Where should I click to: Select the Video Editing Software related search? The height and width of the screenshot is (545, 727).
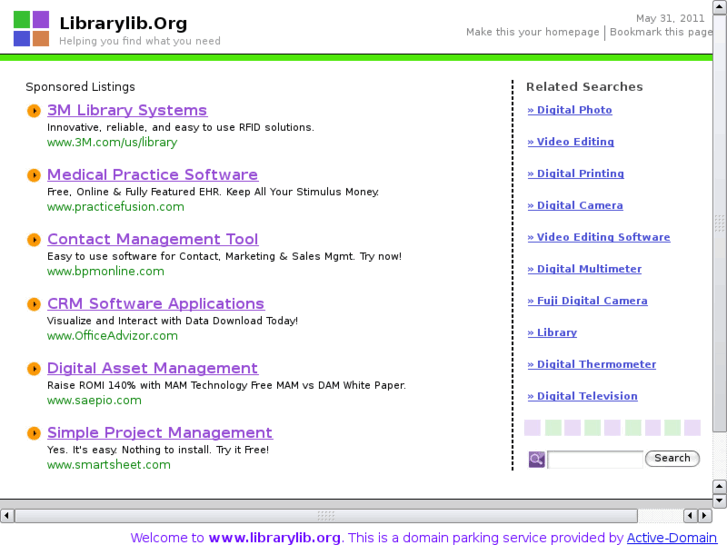[599, 237]
